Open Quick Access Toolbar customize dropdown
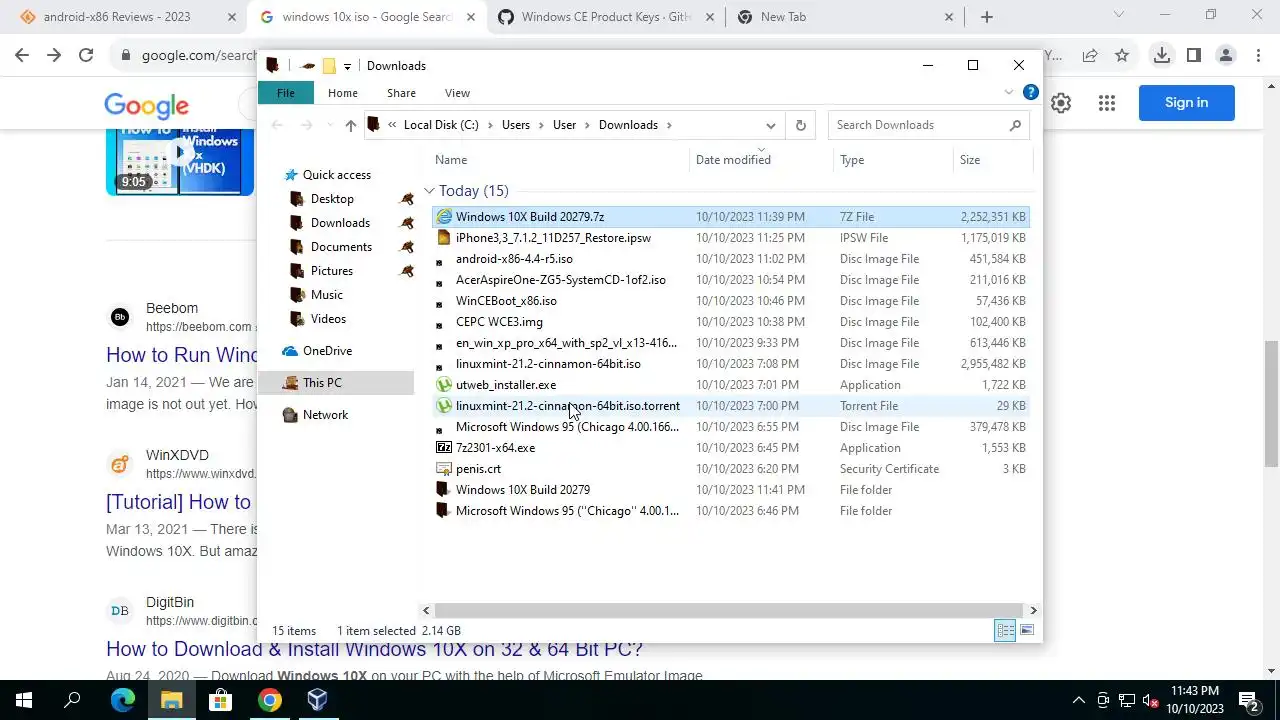 [347, 66]
